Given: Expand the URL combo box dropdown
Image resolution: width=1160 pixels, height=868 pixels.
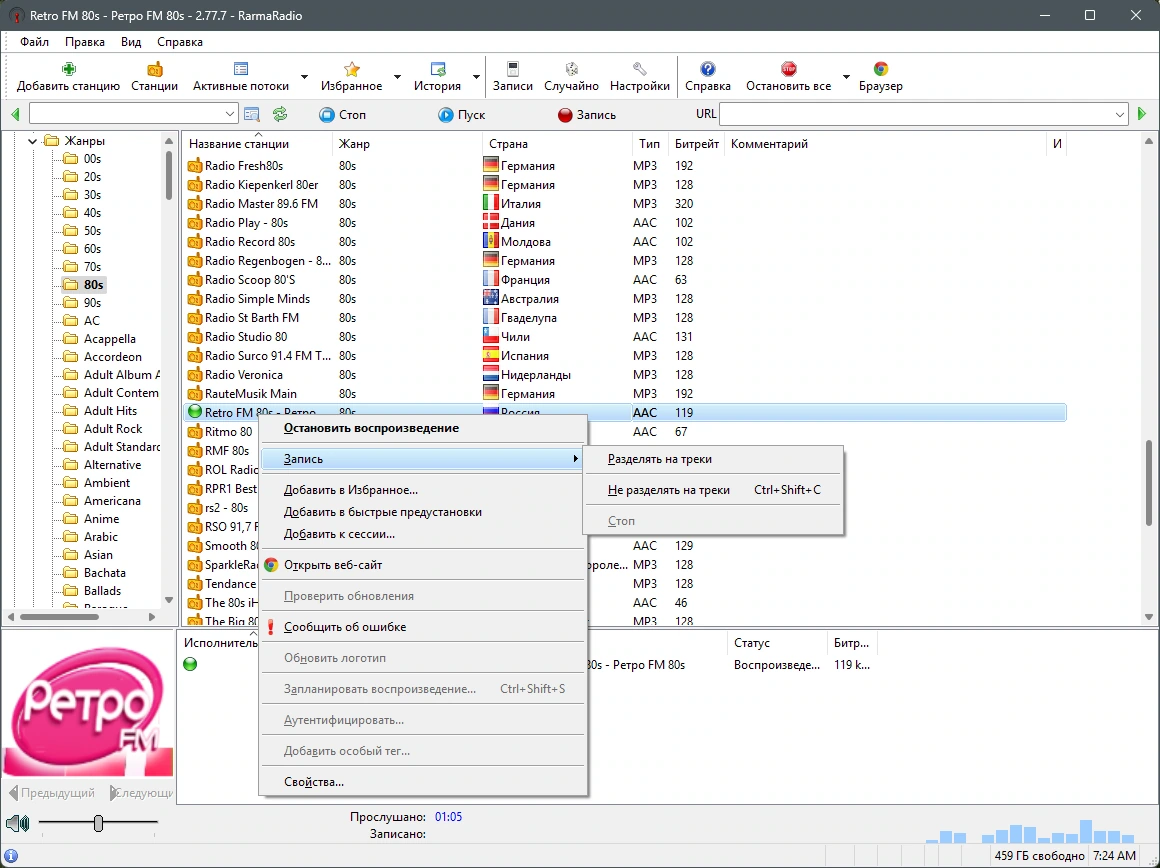Looking at the screenshot, I should (1119, 114).
